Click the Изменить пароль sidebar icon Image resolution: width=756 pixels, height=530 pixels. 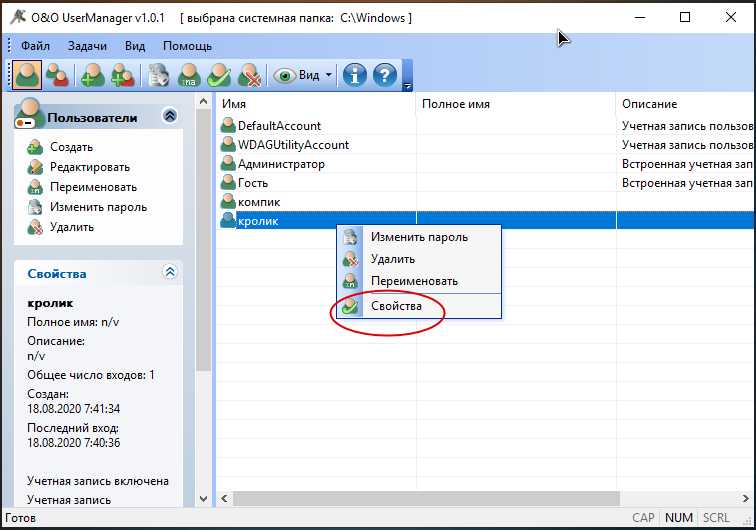(35, 207)
